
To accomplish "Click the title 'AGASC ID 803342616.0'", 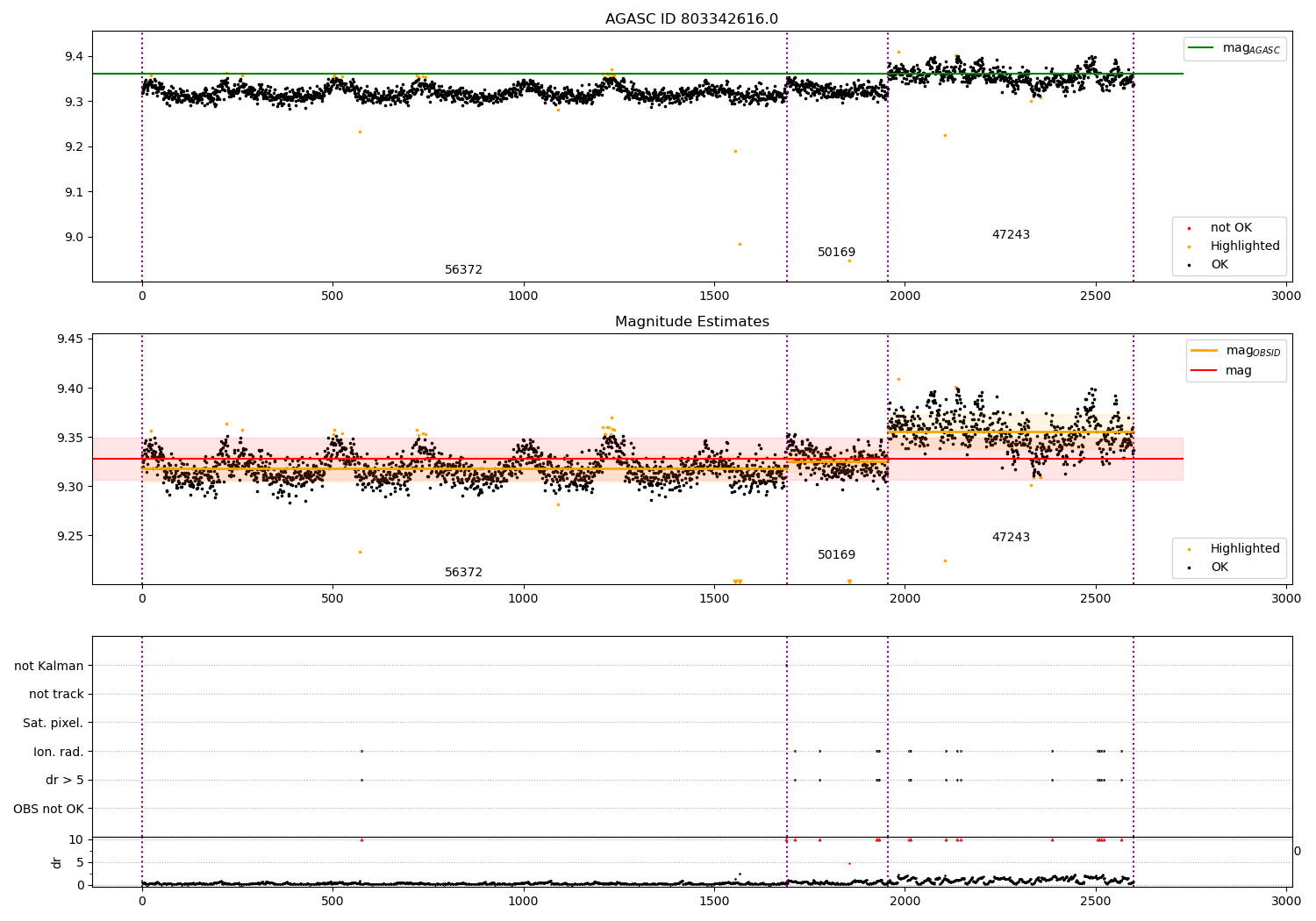I will pyautogui.click(x=691, y=19).
